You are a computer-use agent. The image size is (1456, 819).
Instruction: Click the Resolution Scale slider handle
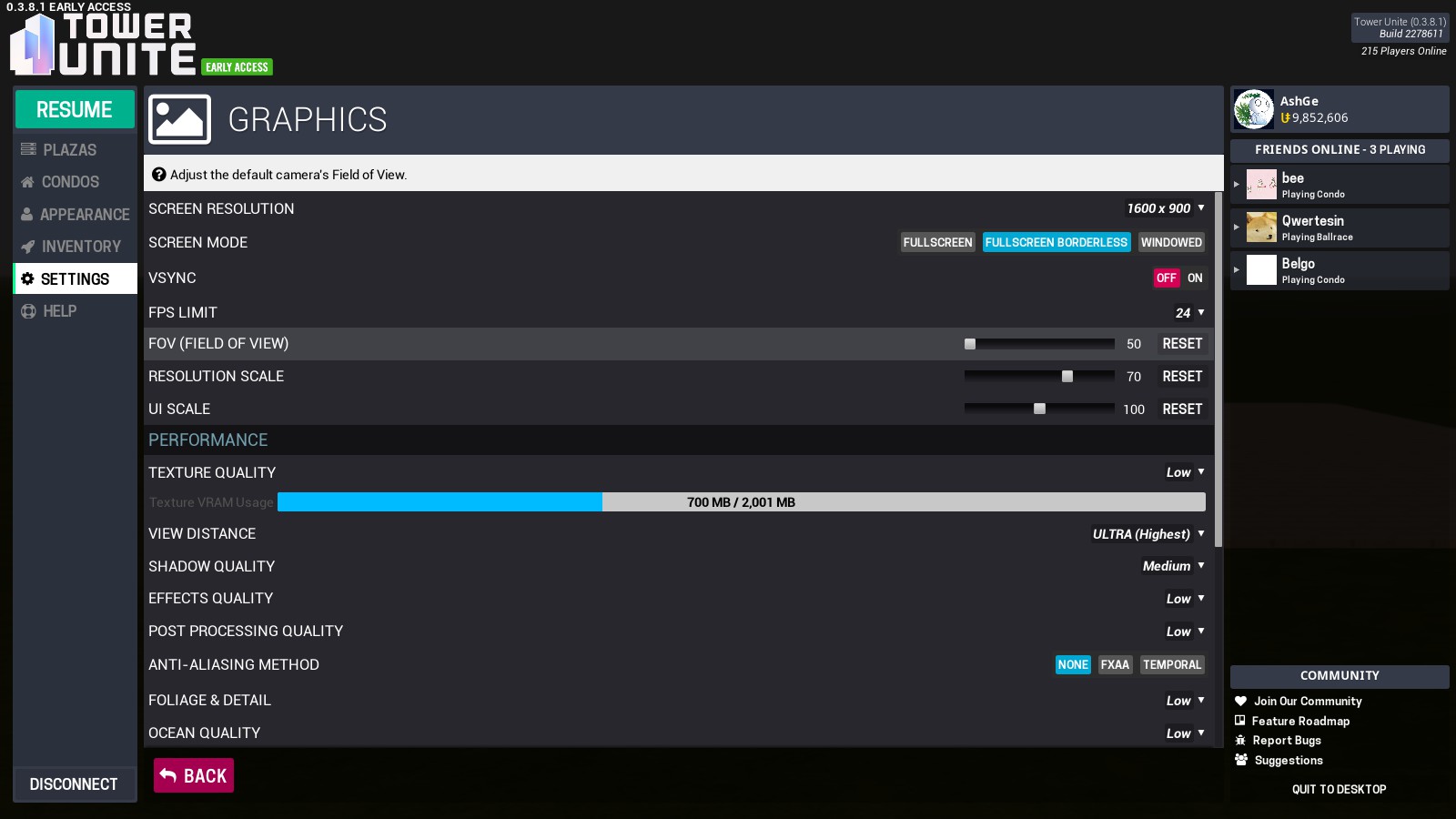1067,377
